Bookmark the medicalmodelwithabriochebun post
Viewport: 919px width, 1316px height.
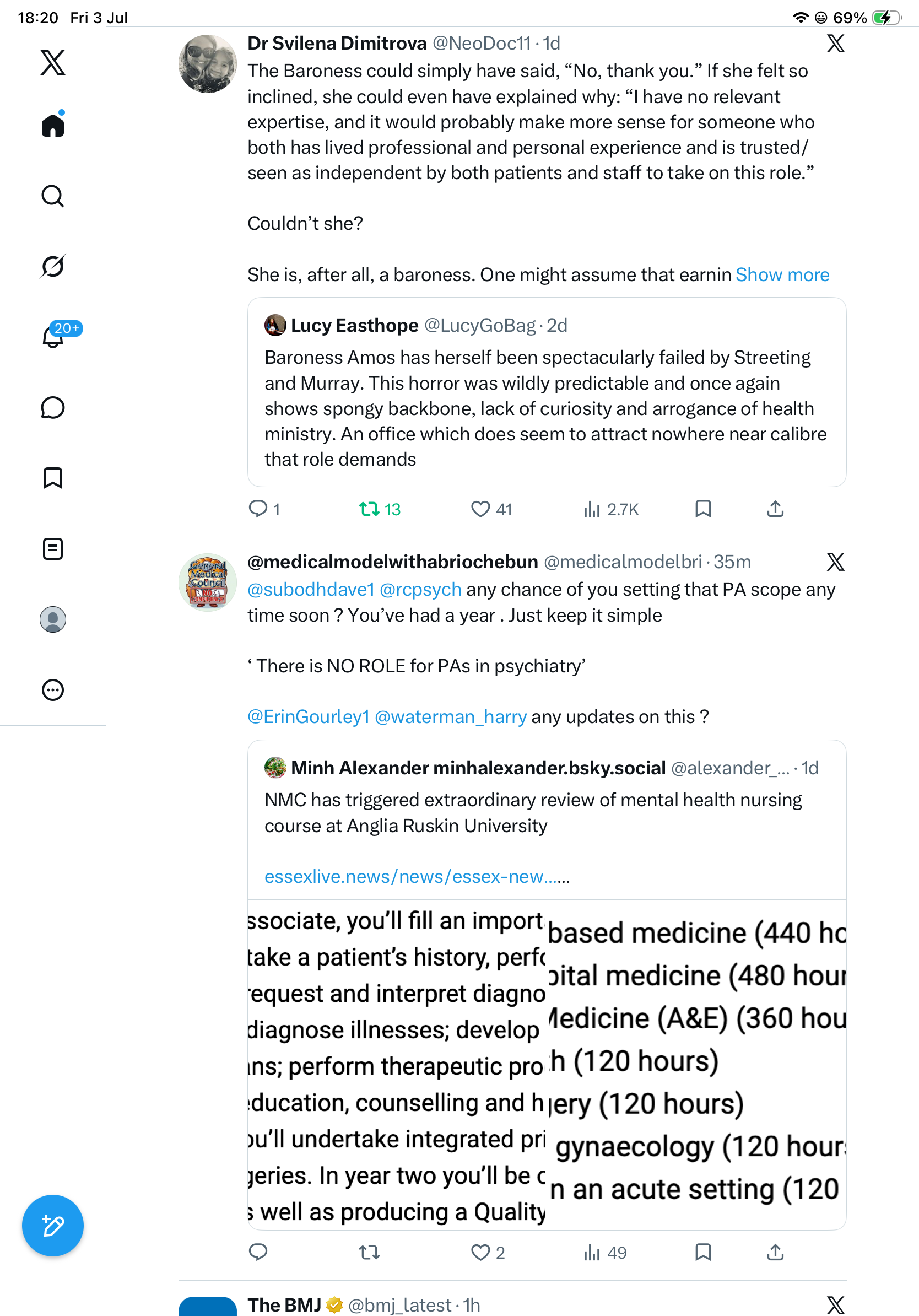point(703,1253)
